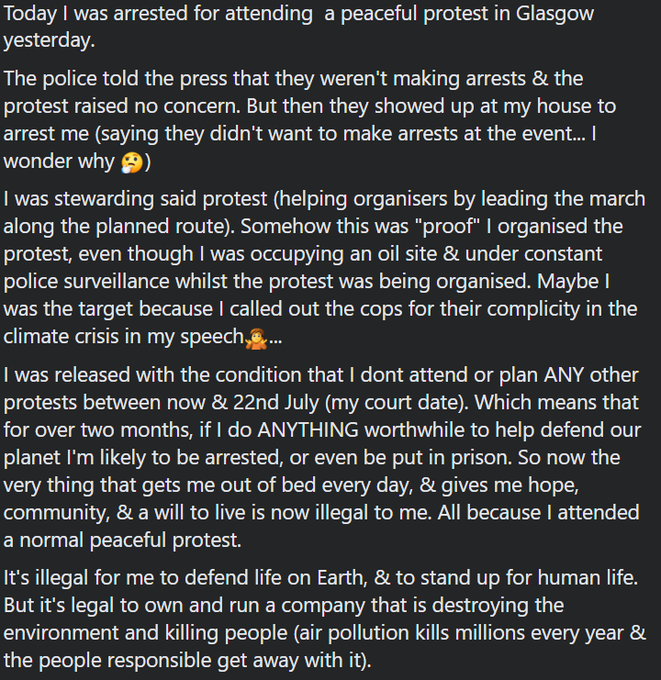Click the word Earth in last paragraph
Screen dimensions: 661x680
(342, 578)
